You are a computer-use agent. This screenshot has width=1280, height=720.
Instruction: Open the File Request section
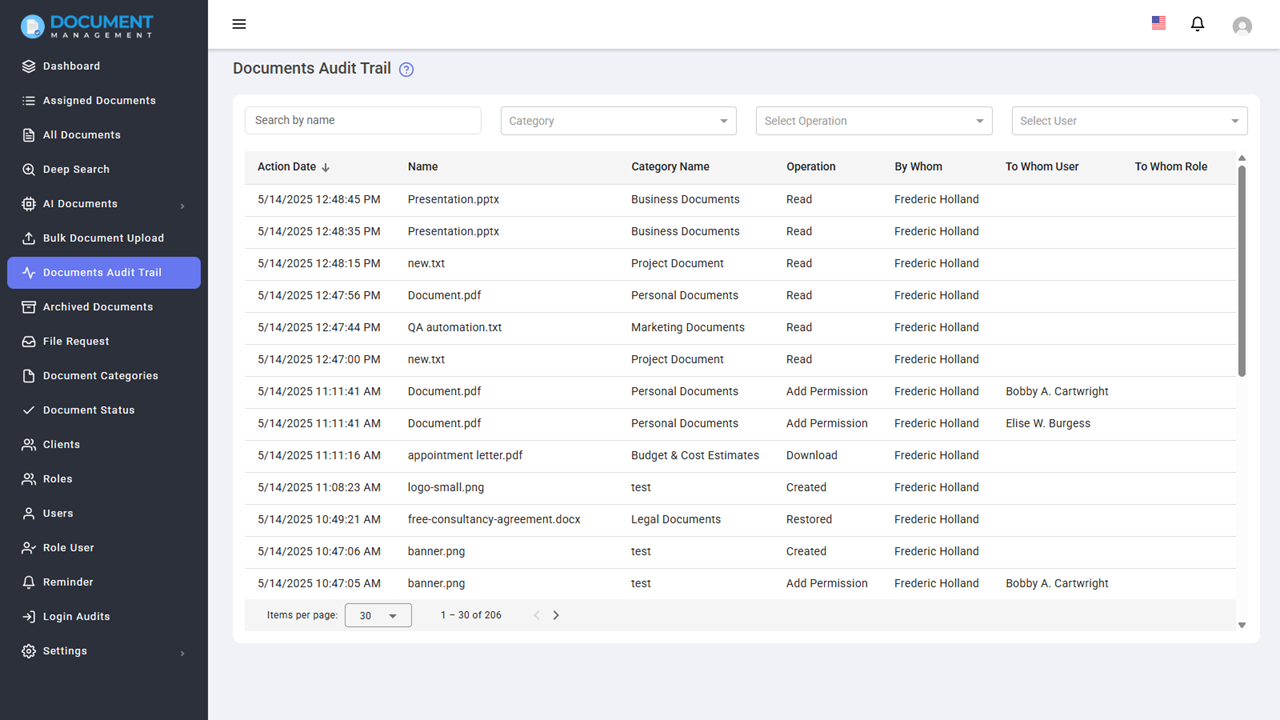click(77, 341)
